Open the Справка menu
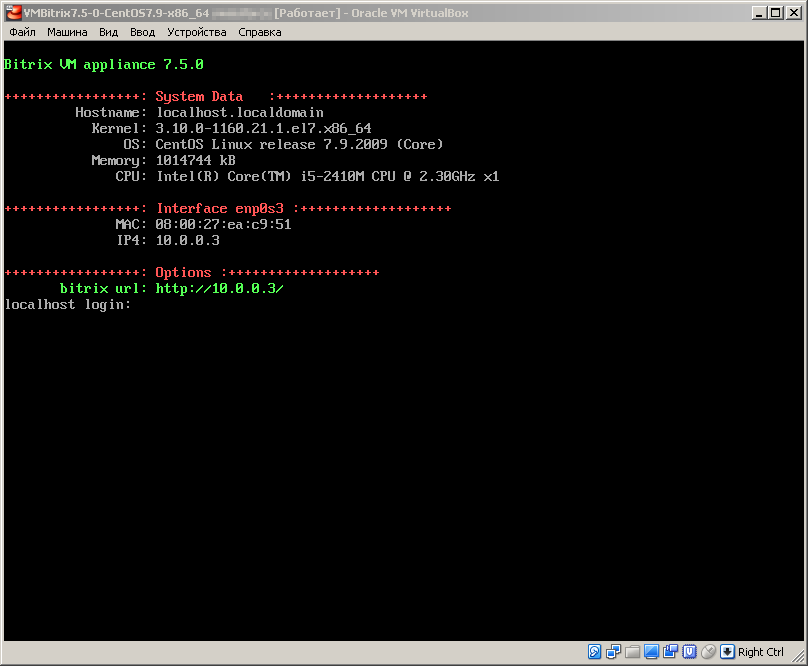The height and width of the screenshot is (666, 808). pyautogui.click(x=260, y=32)
